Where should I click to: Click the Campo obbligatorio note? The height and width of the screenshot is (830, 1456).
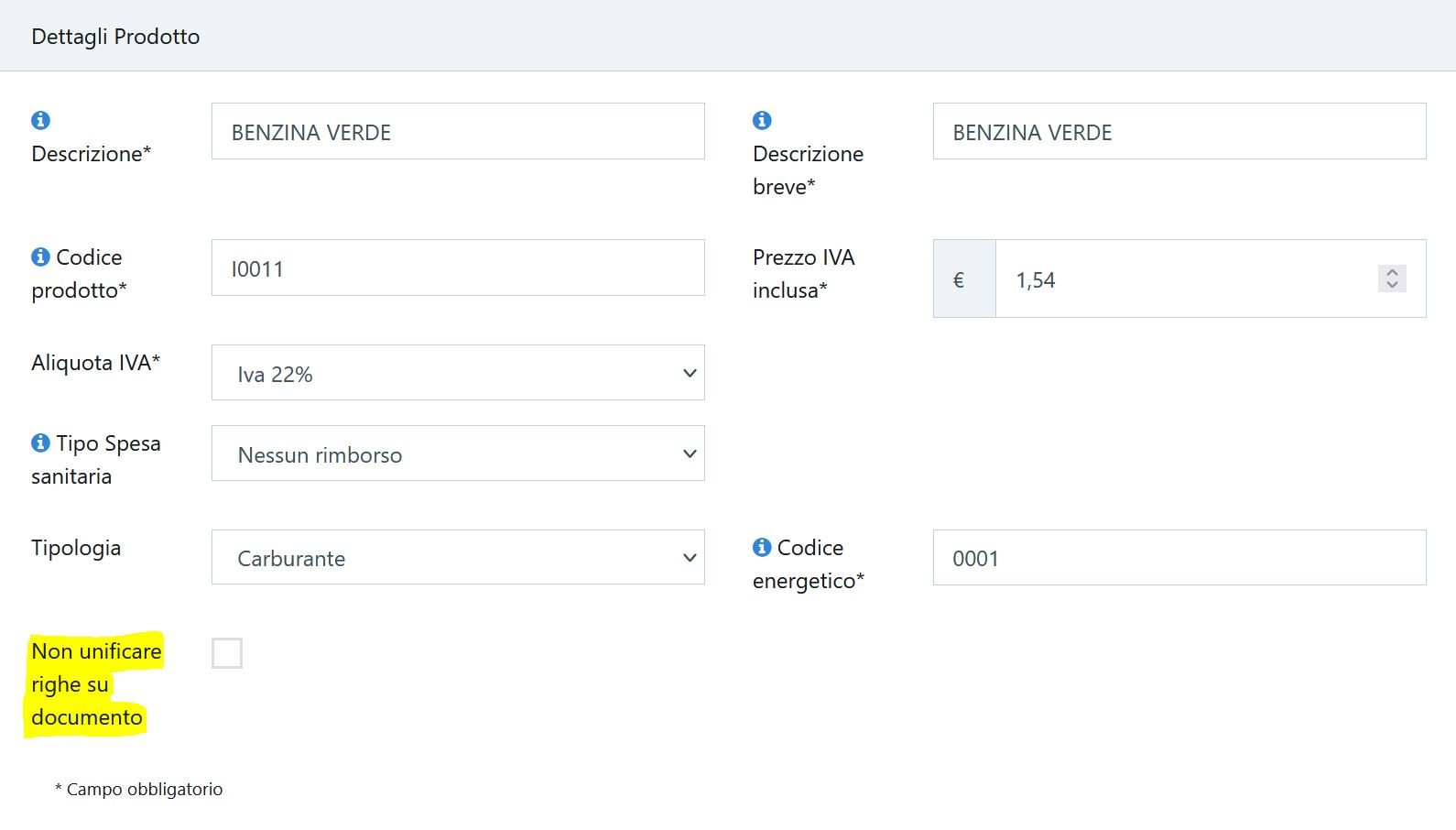coord(138,789)
